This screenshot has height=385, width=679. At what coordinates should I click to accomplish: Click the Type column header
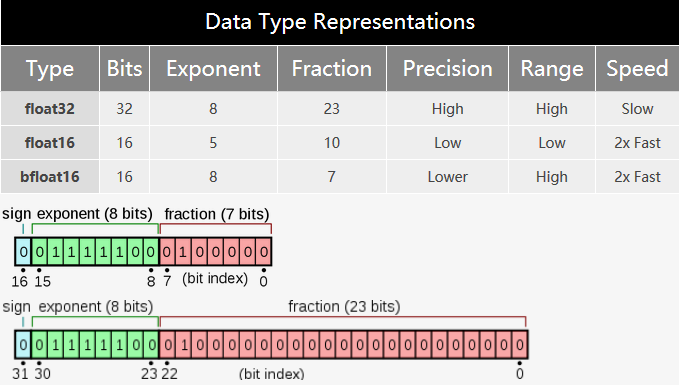coord(50,68)
